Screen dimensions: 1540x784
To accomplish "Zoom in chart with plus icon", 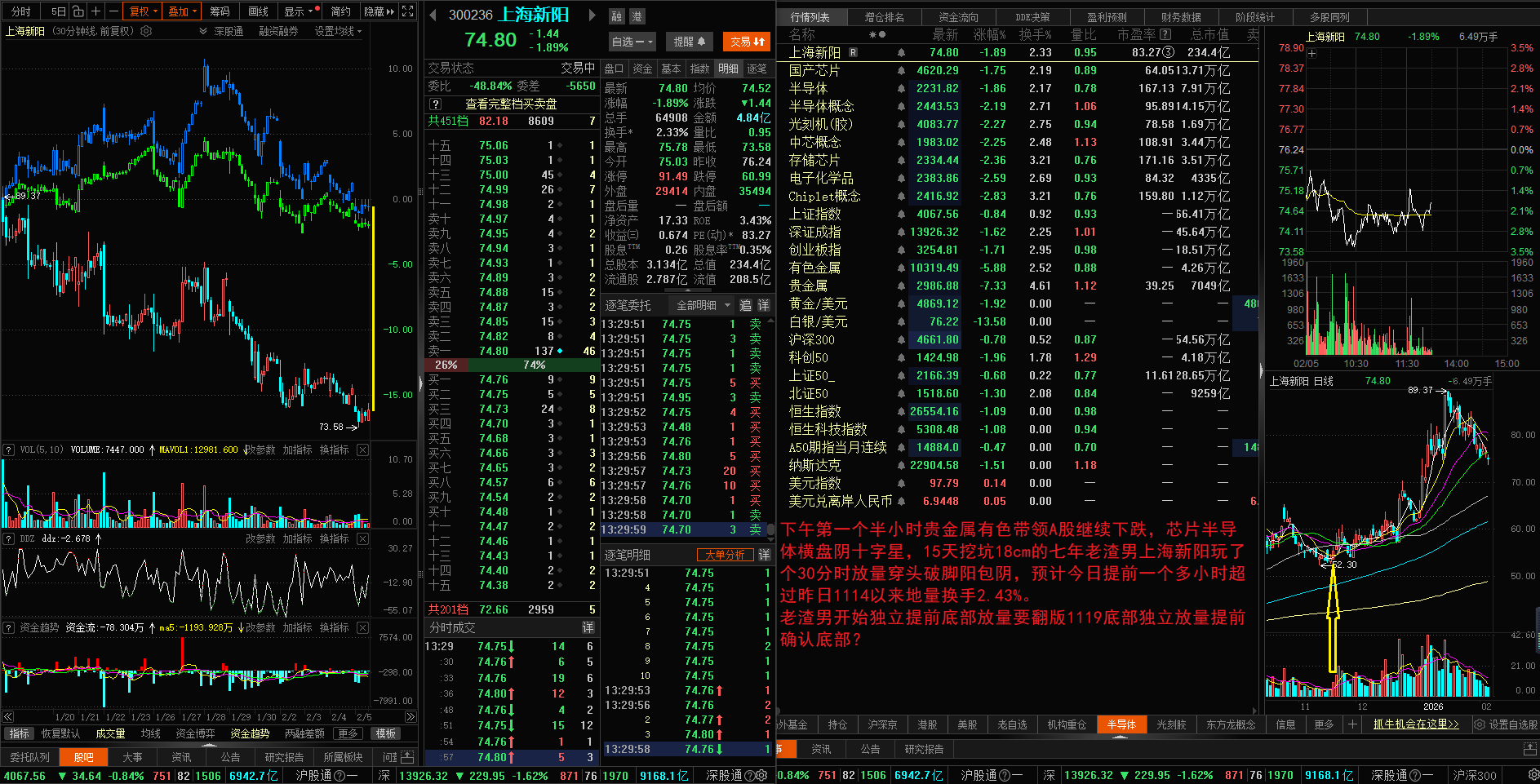I will (95, 11).
